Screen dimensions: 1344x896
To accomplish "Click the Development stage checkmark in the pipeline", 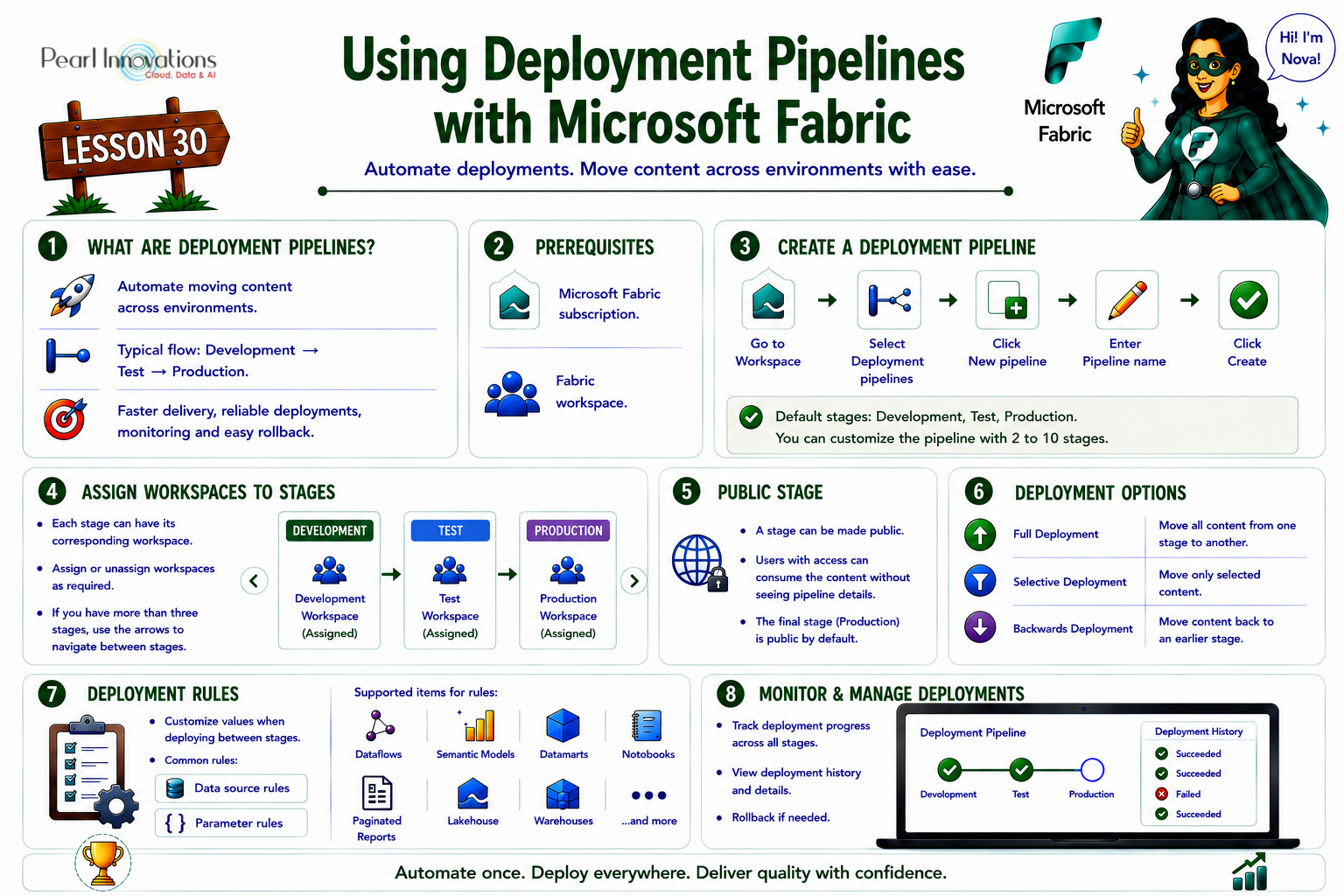I will pyautogui.click(x=949, y=770).
